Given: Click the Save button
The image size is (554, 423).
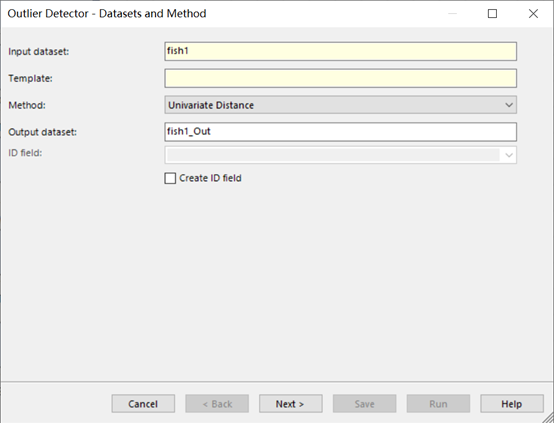Looking at the screenshot, I should pos(364,404).
